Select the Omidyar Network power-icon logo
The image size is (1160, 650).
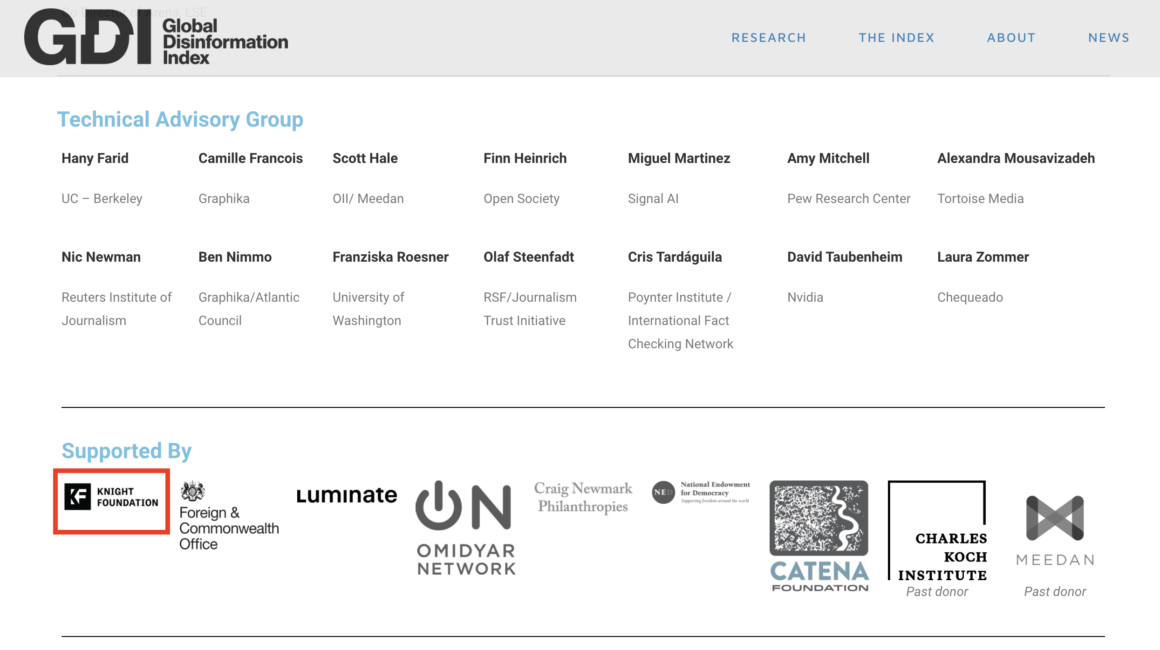coord(465,528)
